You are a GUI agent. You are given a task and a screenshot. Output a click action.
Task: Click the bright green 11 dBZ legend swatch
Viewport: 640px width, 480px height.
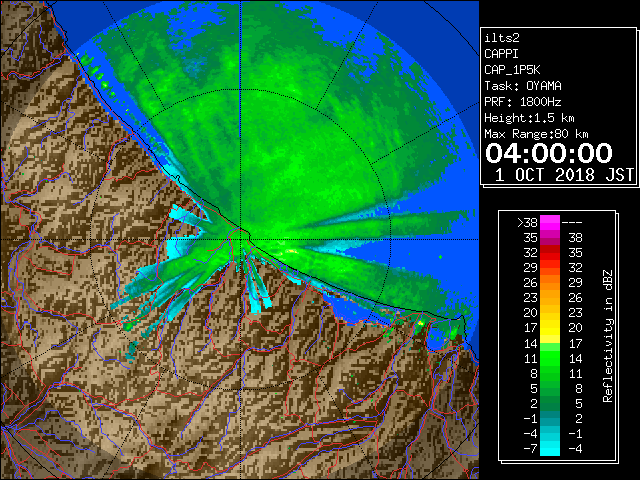(x=550, y=358)
